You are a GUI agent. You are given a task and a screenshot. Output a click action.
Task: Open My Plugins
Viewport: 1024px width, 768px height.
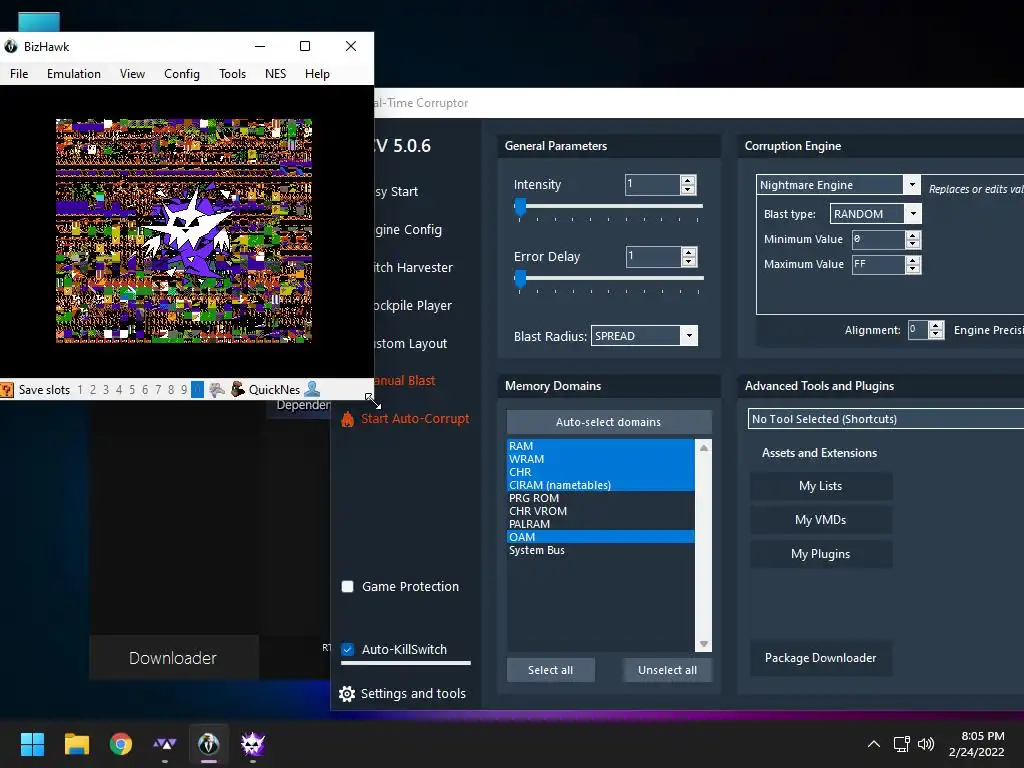click(x=821, y=554)
